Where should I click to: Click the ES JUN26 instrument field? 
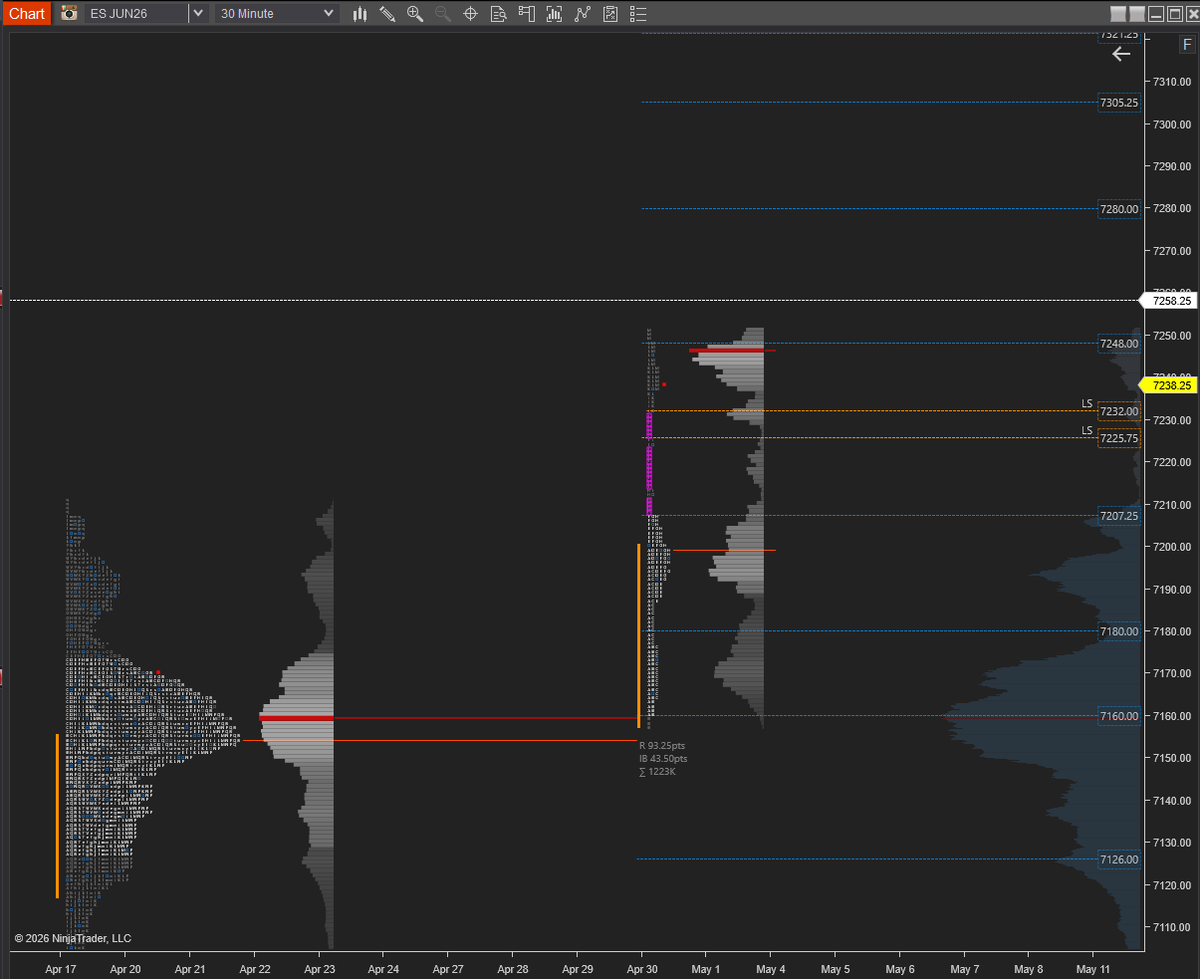pos(136,14)
